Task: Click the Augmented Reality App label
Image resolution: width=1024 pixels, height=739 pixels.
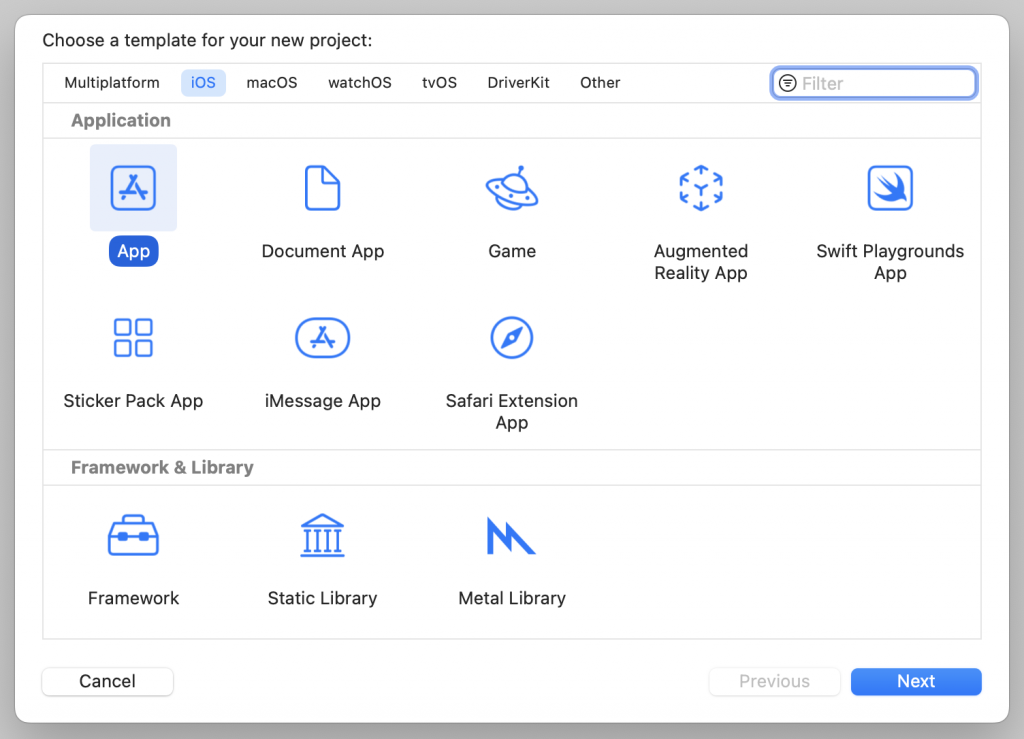Action: tap(701, 262)
